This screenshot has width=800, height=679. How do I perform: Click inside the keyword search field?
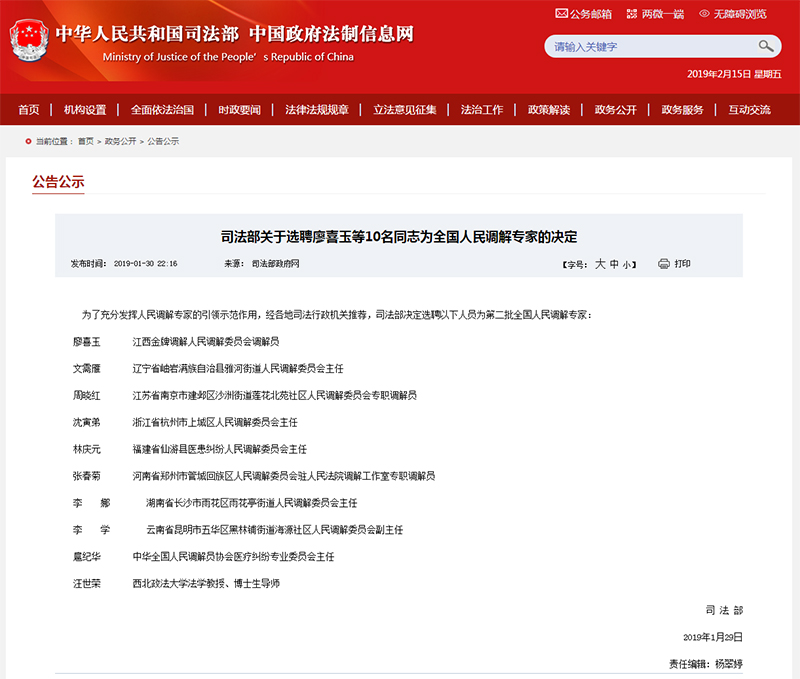click(650, 47)
